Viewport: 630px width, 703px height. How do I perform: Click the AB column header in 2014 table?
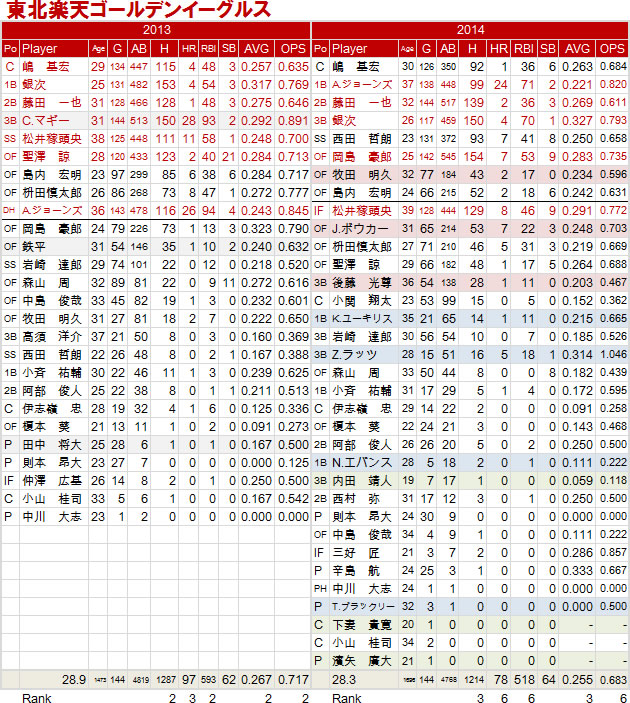click(448, 48)
